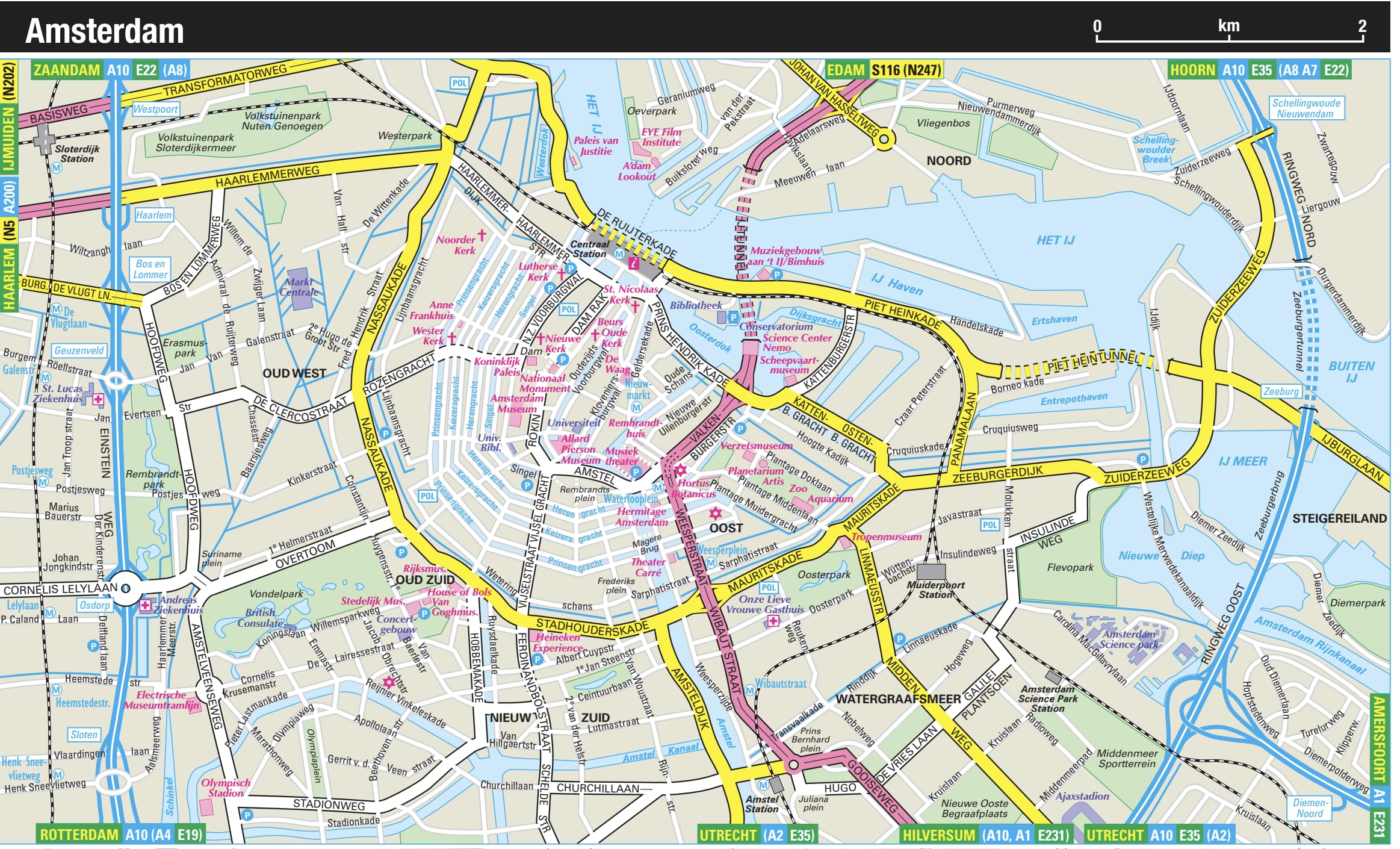Select the metro icon at Wibautstraat
Image resolution: width=1400 pixels, height=849 pixels.
click(750, 691)
